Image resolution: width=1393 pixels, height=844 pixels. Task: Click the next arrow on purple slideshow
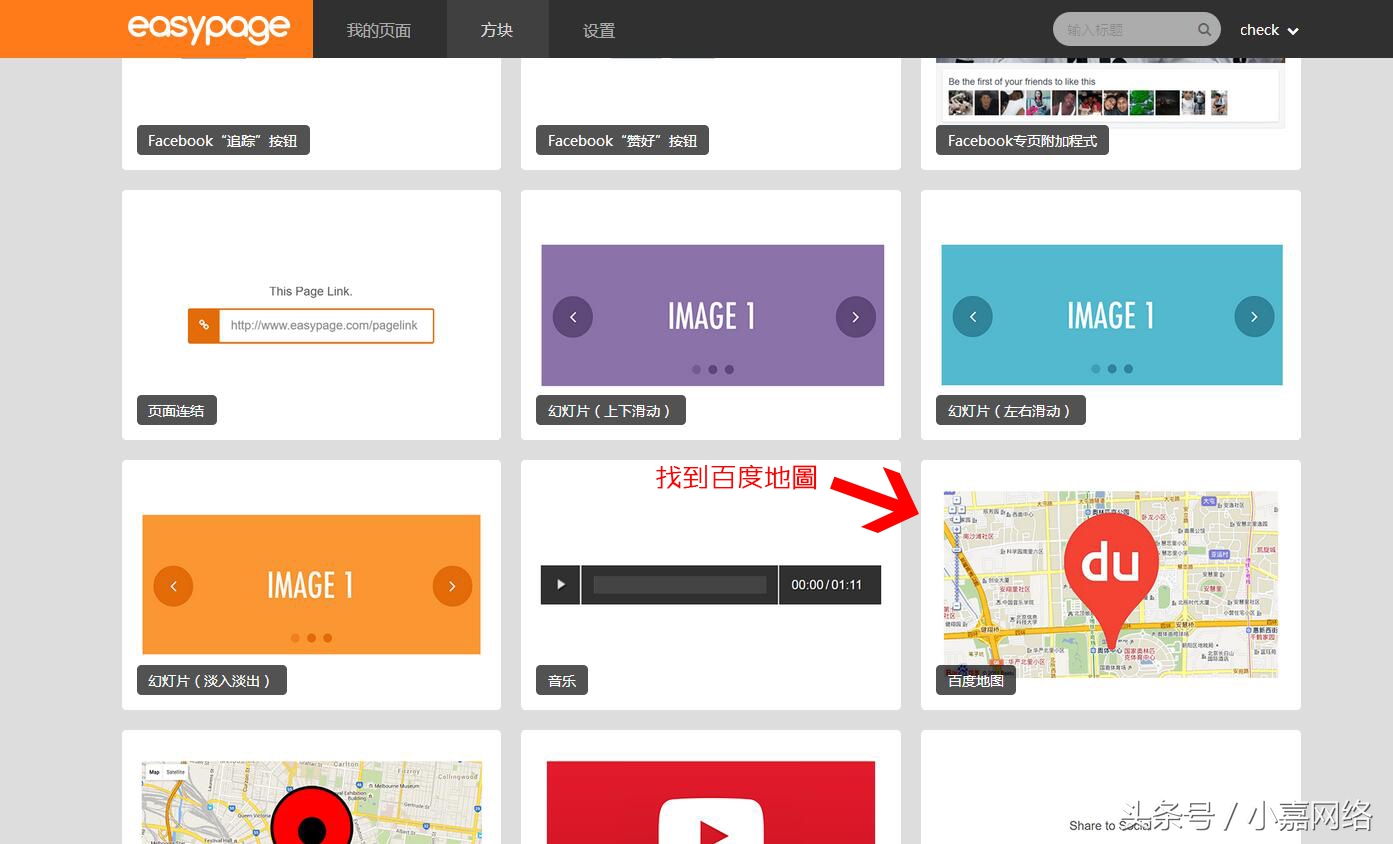[855, 317]
